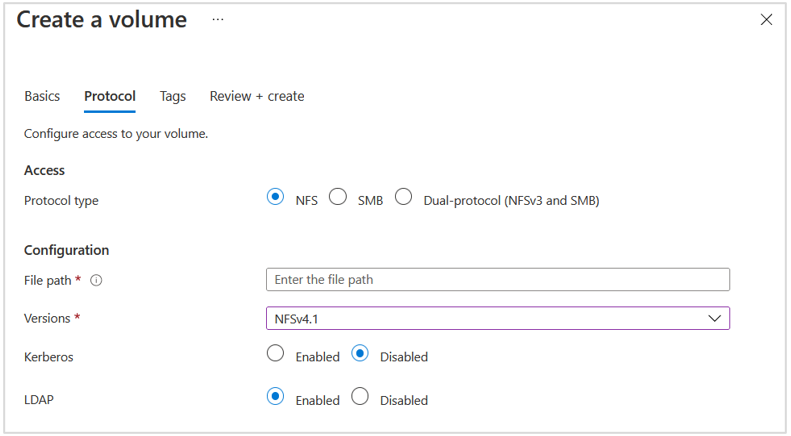This screenshot has height=436, width=791.
Task: Click the File path input field
Action: pos(497,279)
